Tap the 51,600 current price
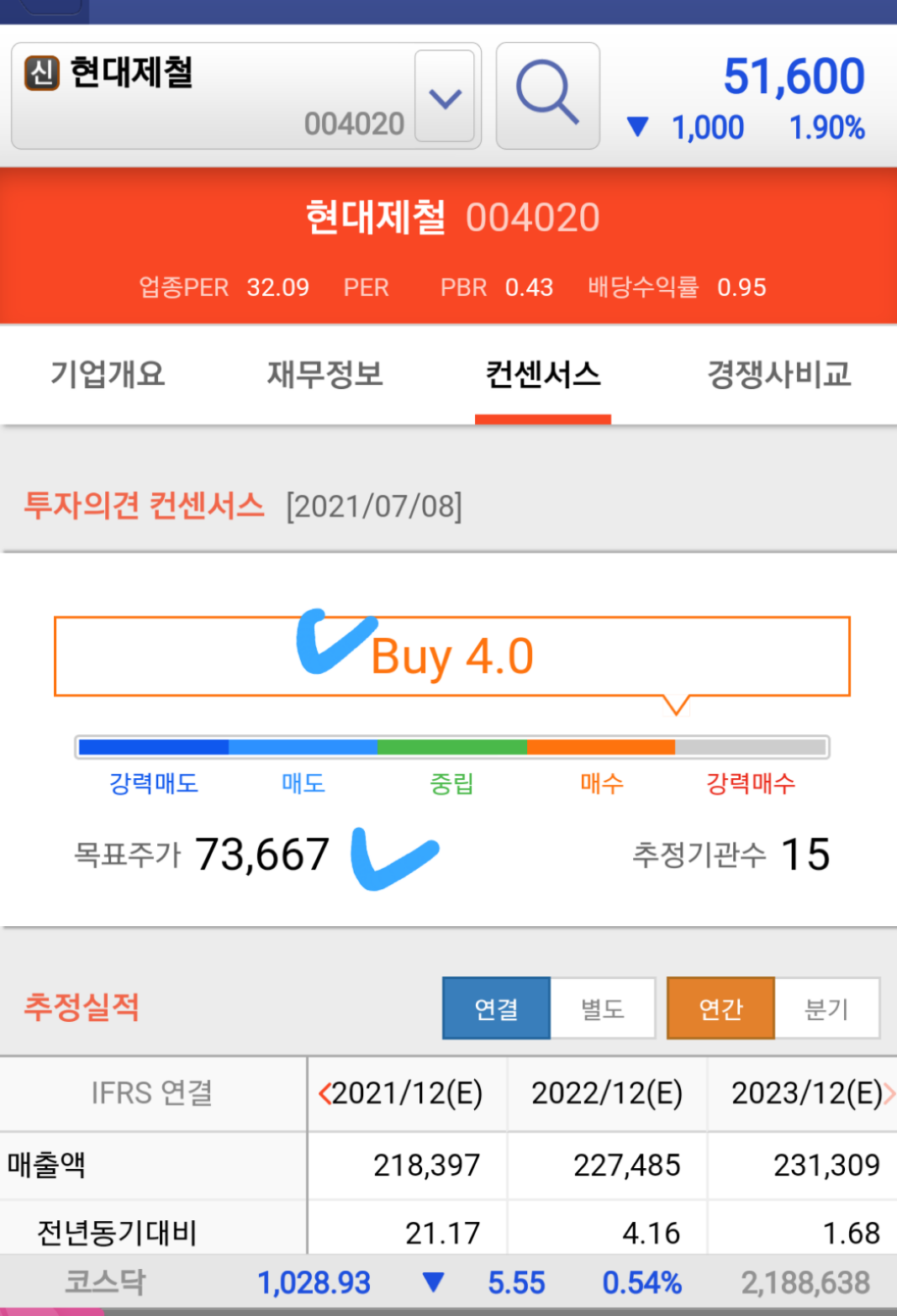This screenshot has width=897, height=1316. (x=794, y=76)
